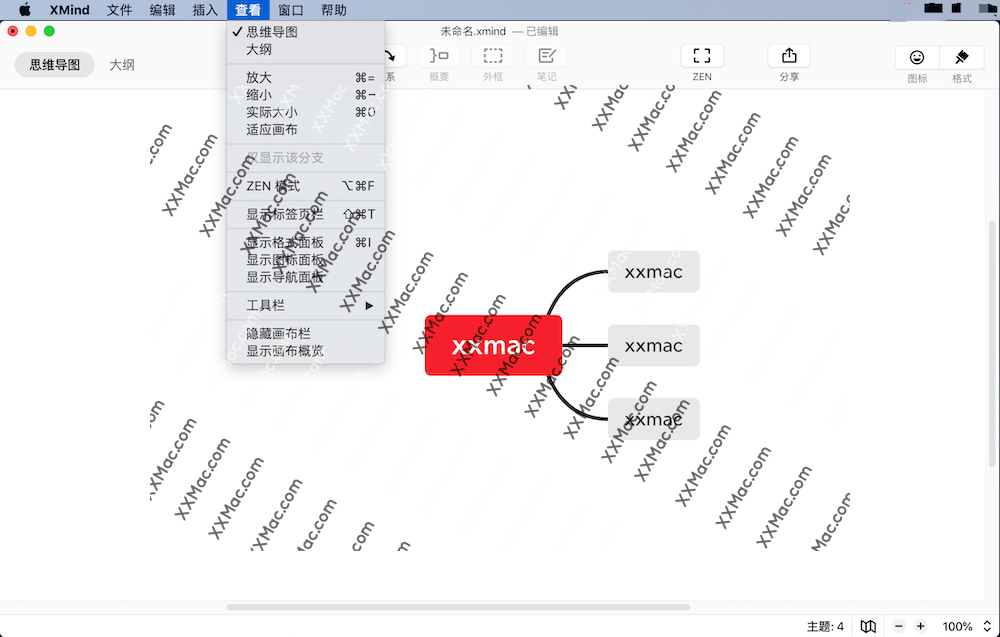Image resolution: width=1000 pixels, height=637 pixels.
Task: Zoom out with the minus icon
Action: [x=899, y=626]
